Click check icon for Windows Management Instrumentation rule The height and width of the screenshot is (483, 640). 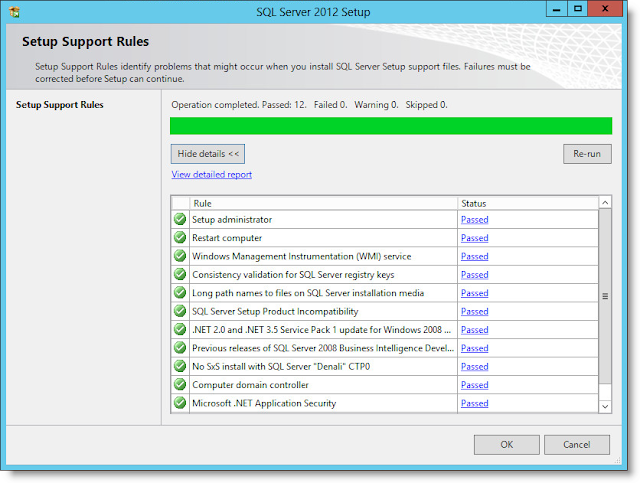(x=180, y=256)
